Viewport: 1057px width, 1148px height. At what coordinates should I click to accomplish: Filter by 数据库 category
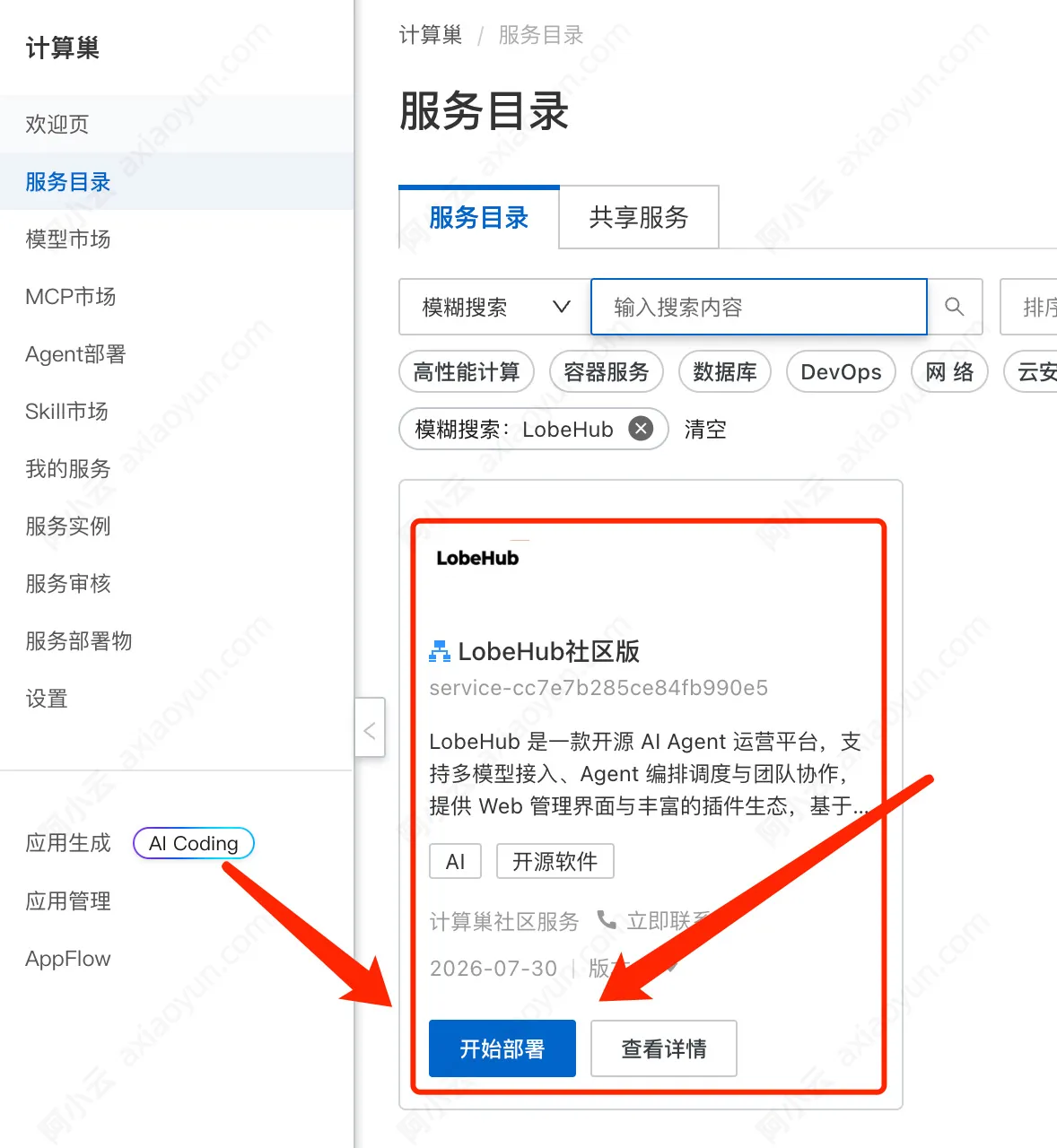(x=725, y=371)
